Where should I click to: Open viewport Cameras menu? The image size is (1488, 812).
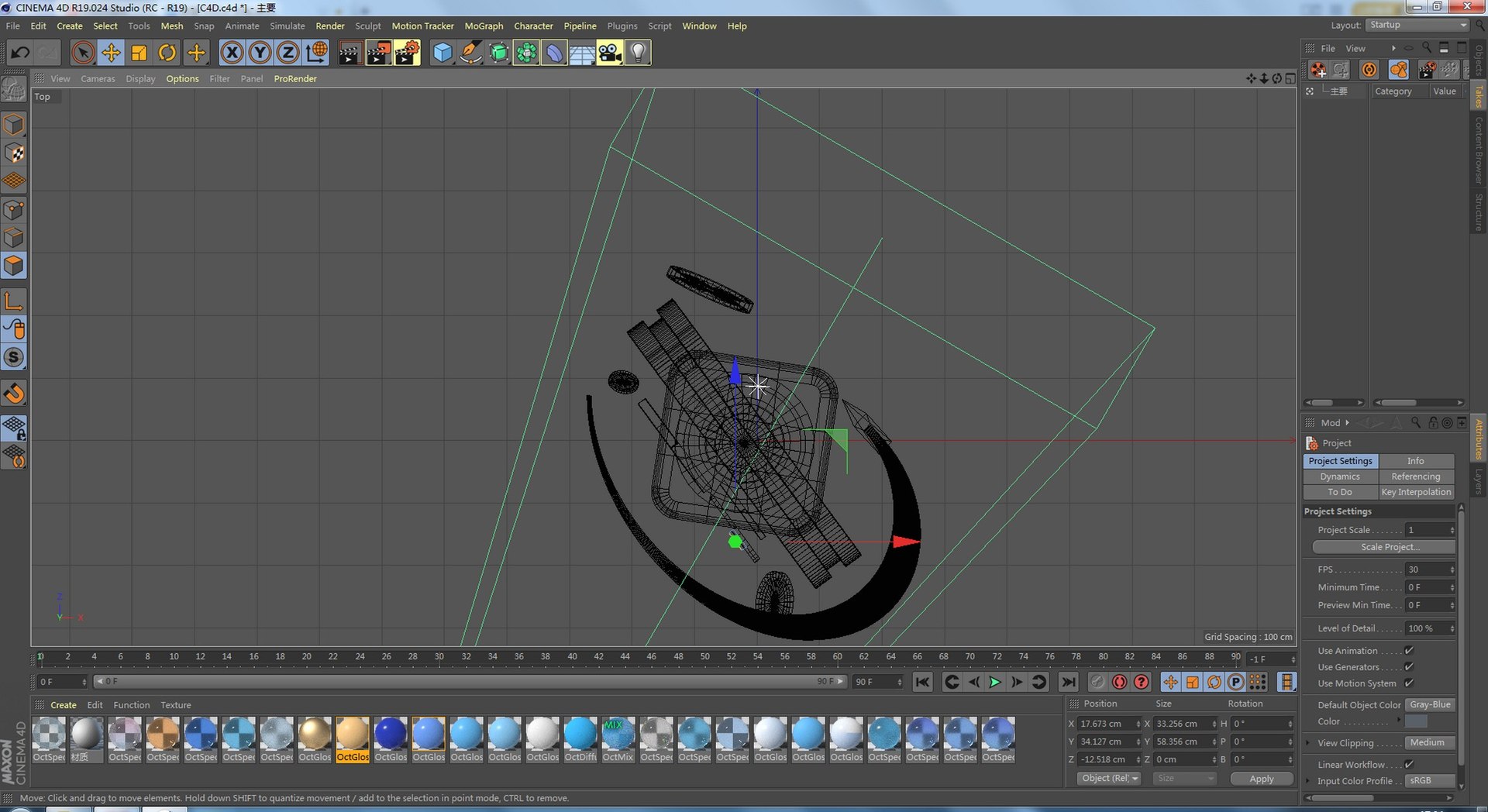pyautogui.click(x=98, y=78)
